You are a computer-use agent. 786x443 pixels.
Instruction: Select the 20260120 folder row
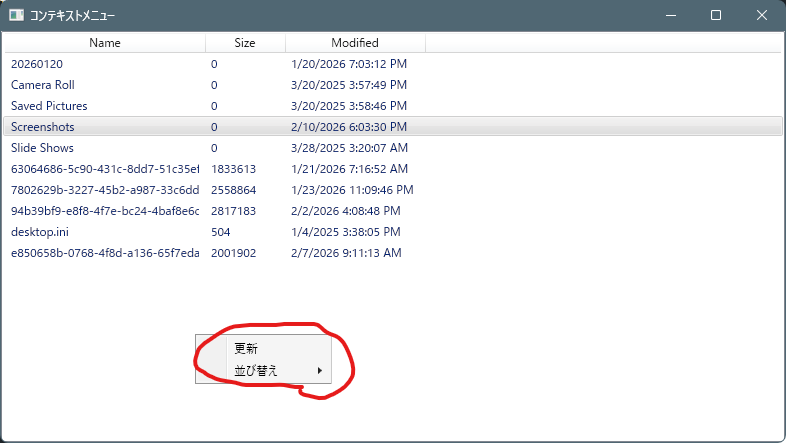36,64
